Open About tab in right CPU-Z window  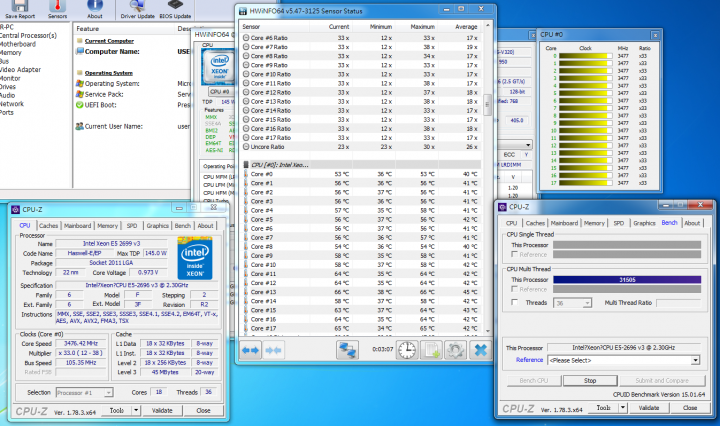[692, 223]
